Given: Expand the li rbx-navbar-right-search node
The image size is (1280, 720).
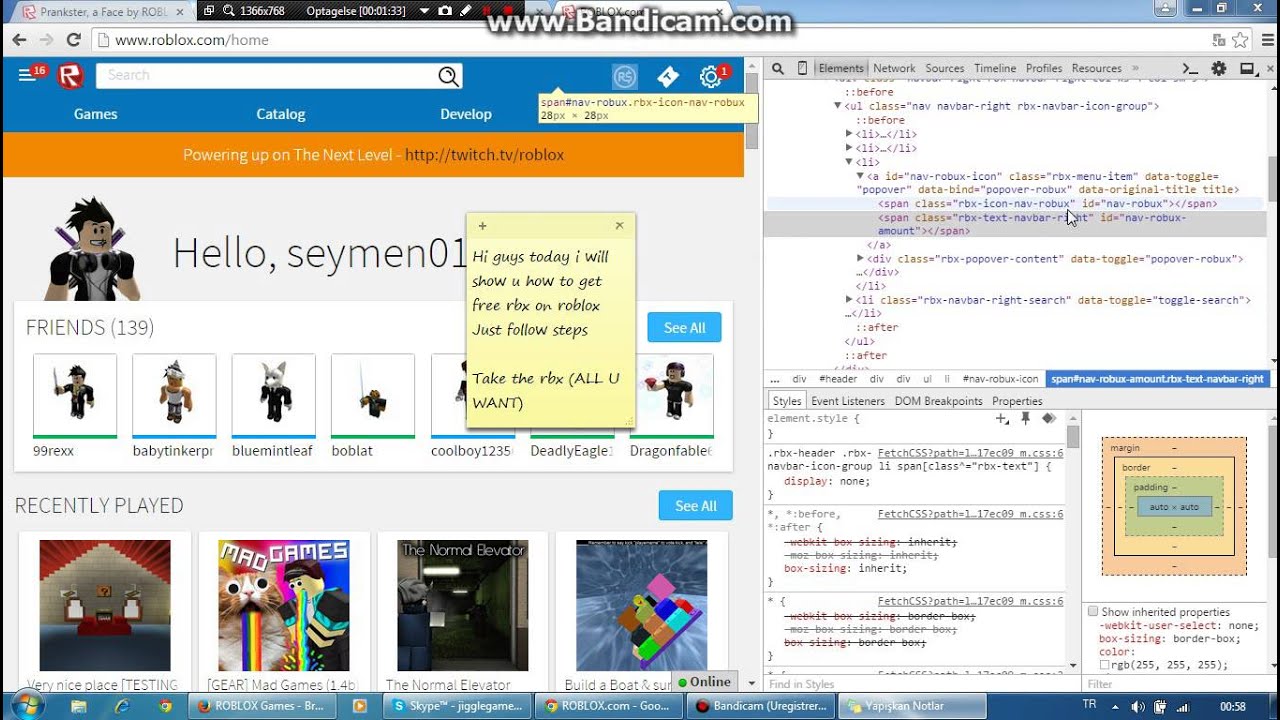Looking at the screenshot, I should pos(849,300).
